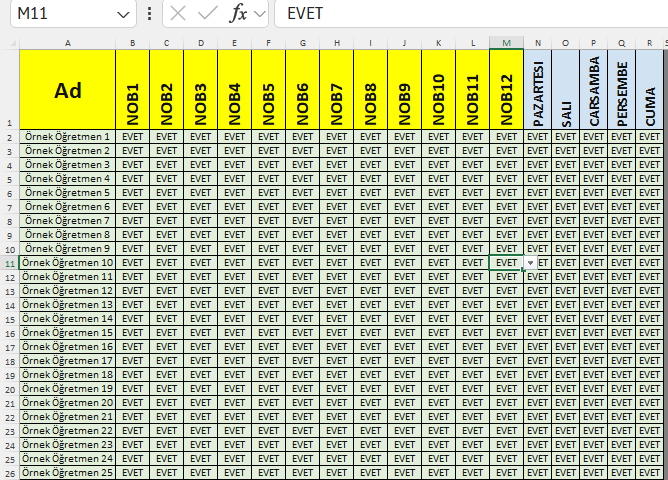668x480 pixels.
Task: Select the cell Örnek Öğretmen 1
Action: (67, 137)
